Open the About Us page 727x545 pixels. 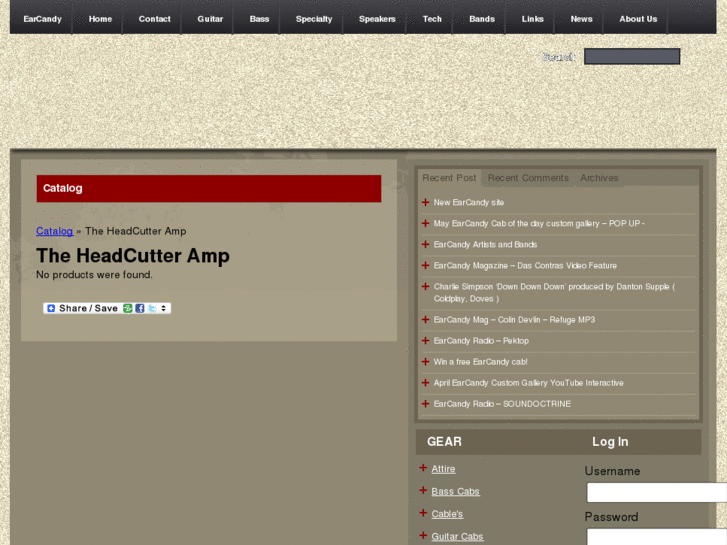pos(638,19)
